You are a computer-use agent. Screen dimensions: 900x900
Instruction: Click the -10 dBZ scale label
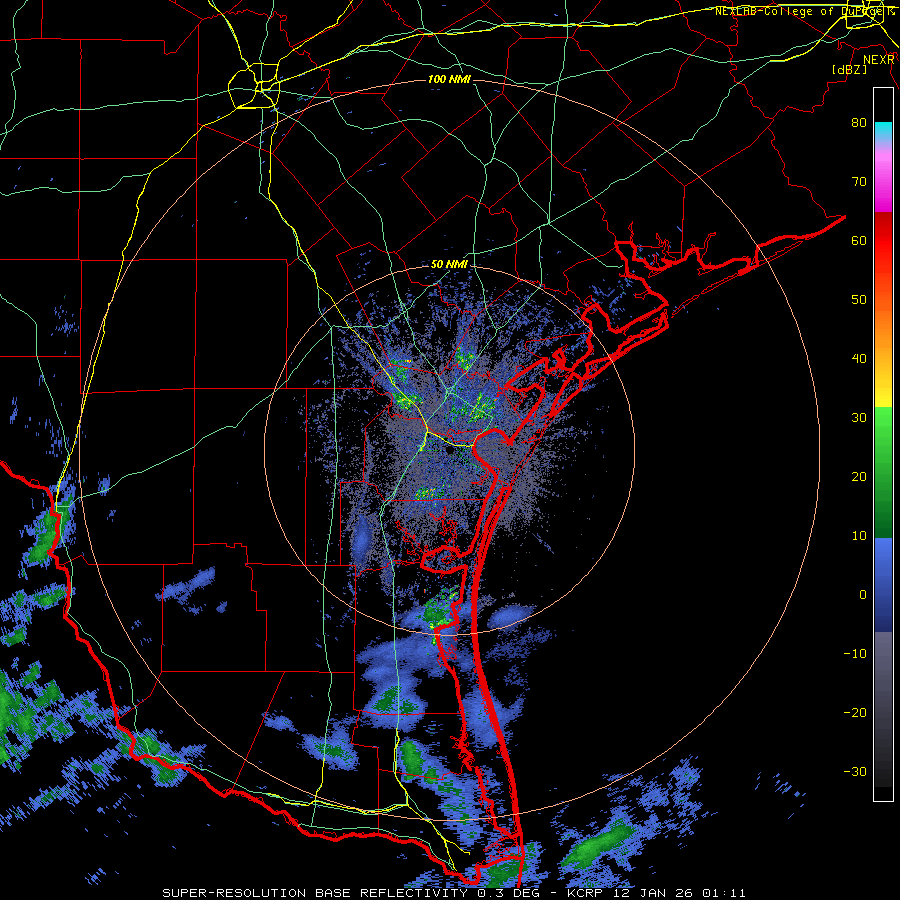[855, 654]
